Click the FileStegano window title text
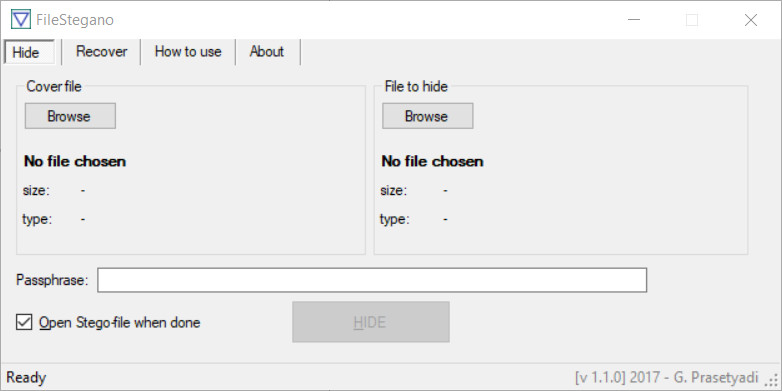Image resolution: width=782 pixels, height=391 pixels. point(75,20)
